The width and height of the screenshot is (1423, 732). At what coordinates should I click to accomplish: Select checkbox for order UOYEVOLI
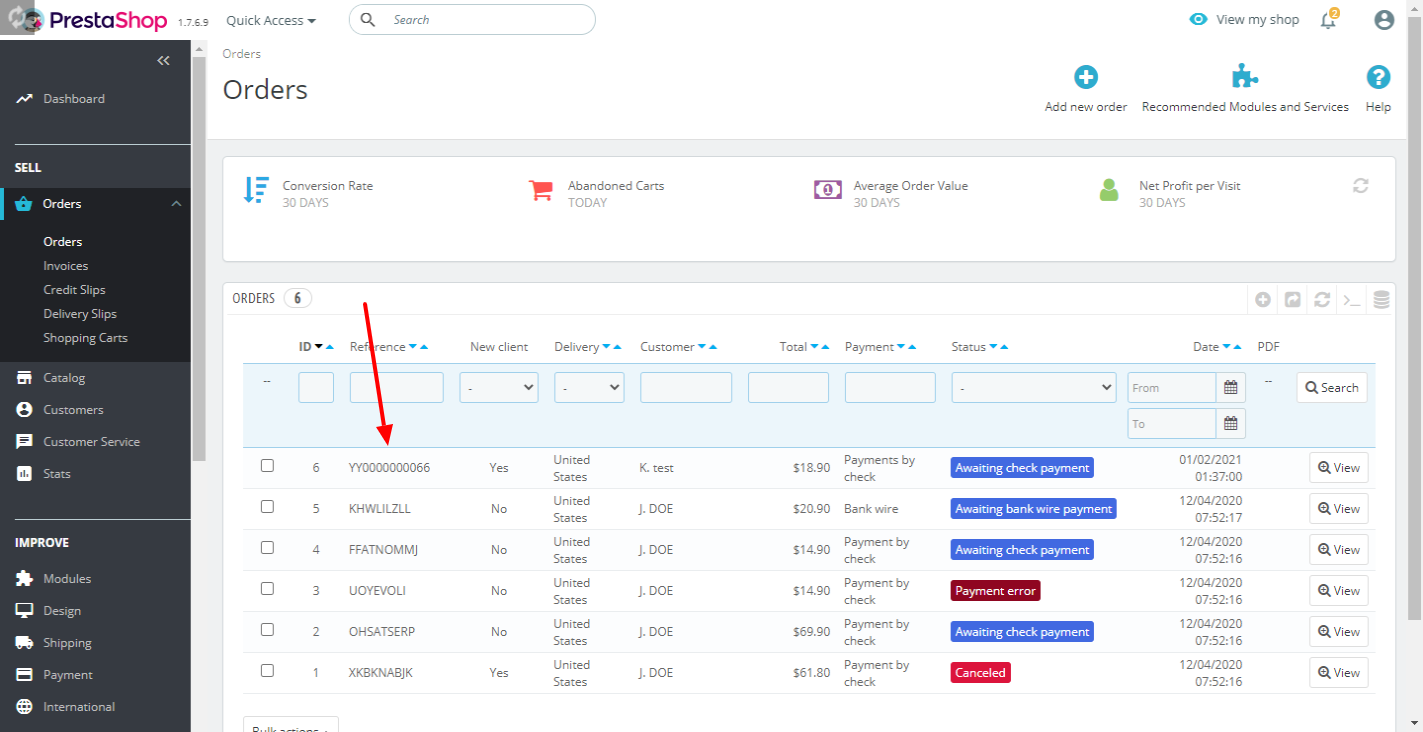(x=267, y=589)
